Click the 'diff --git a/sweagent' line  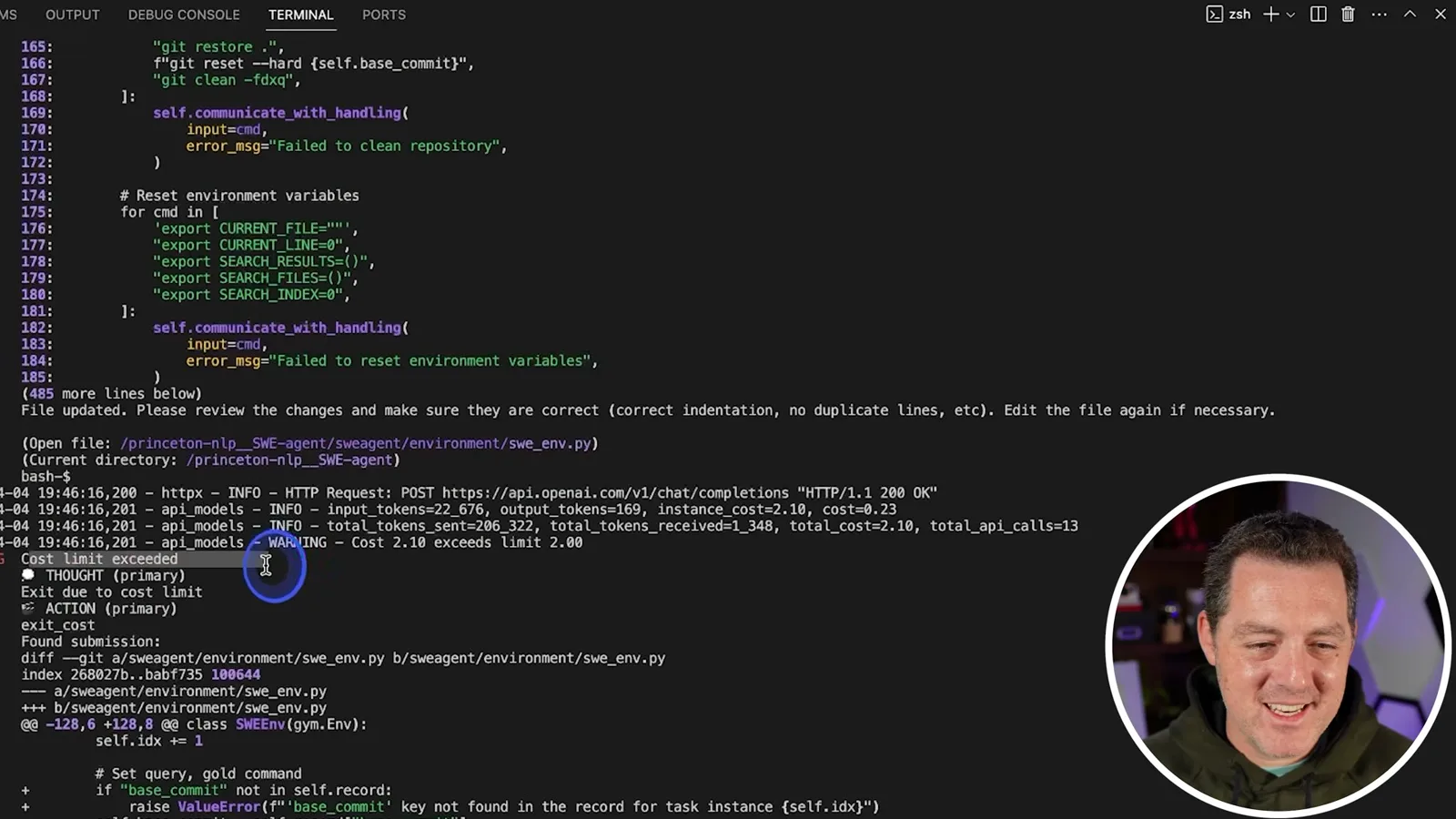coord(343,658)
